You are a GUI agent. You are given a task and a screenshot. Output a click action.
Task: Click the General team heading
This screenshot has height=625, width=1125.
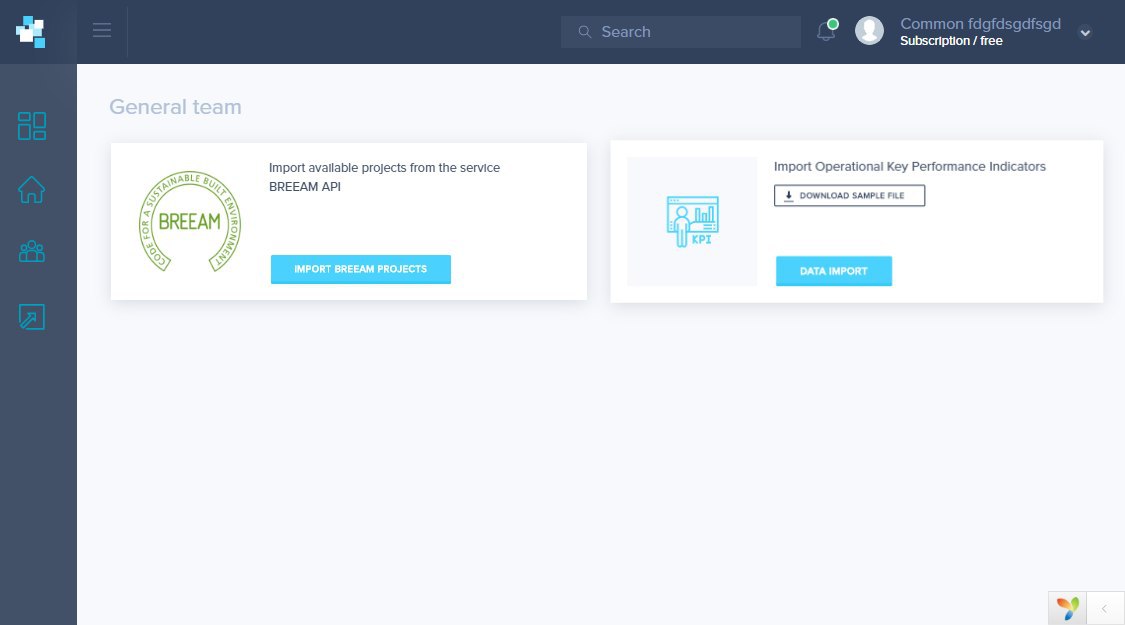175,107
